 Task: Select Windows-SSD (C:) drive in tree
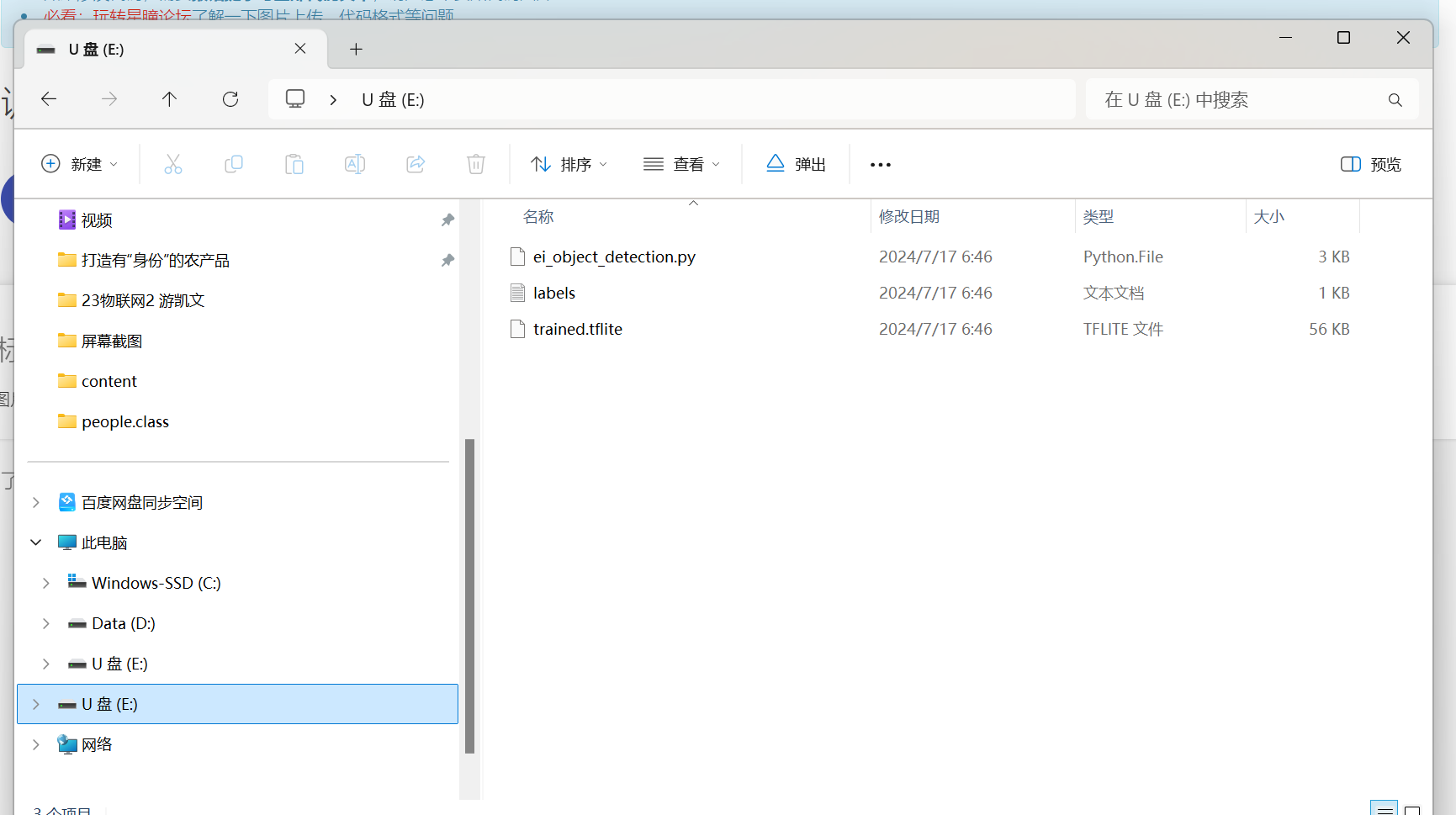(x=156, y=583)
